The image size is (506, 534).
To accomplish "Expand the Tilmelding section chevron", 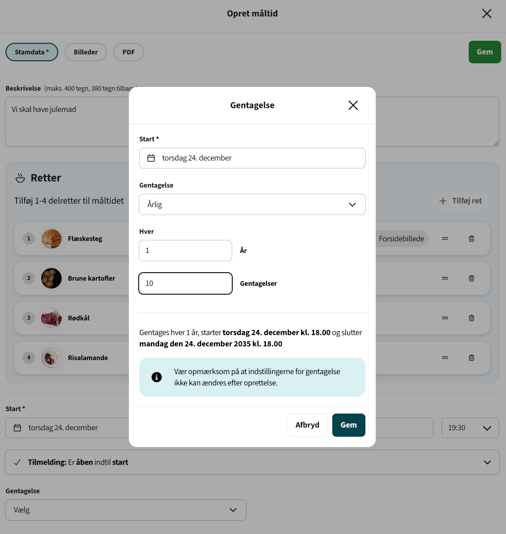I will 487,462.
